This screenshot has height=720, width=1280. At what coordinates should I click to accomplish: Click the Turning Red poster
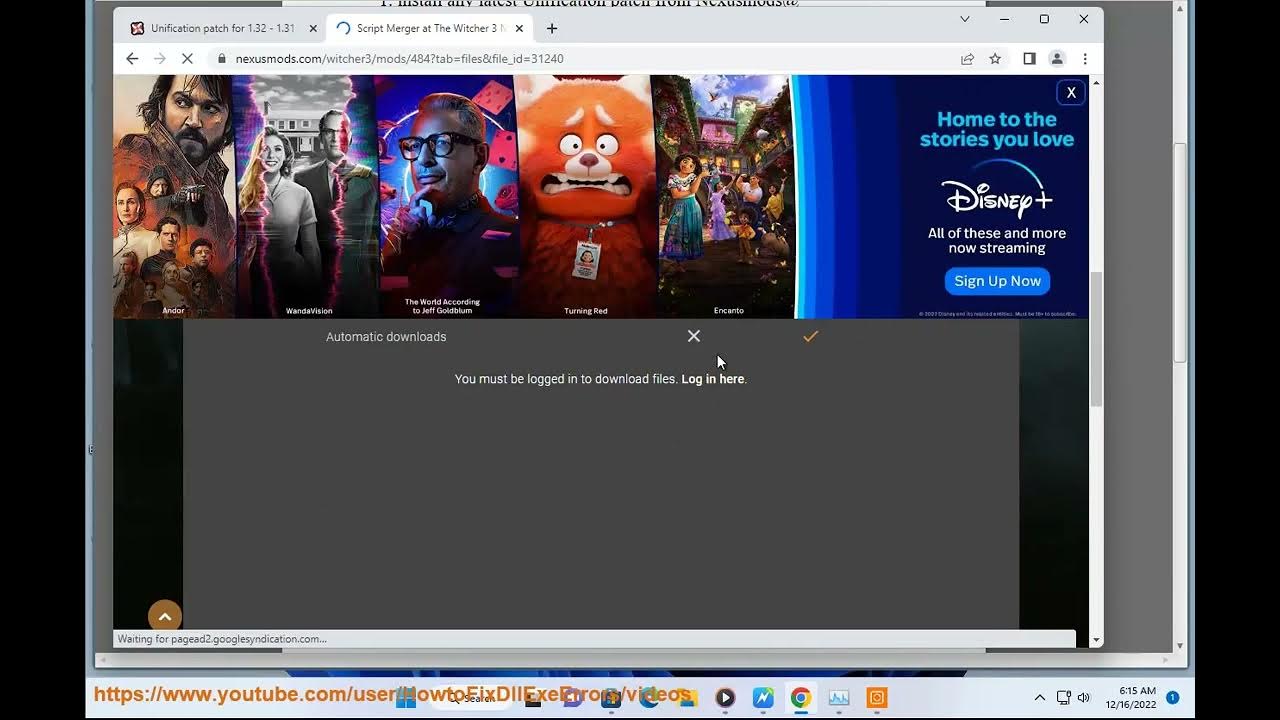pos(586,197)
